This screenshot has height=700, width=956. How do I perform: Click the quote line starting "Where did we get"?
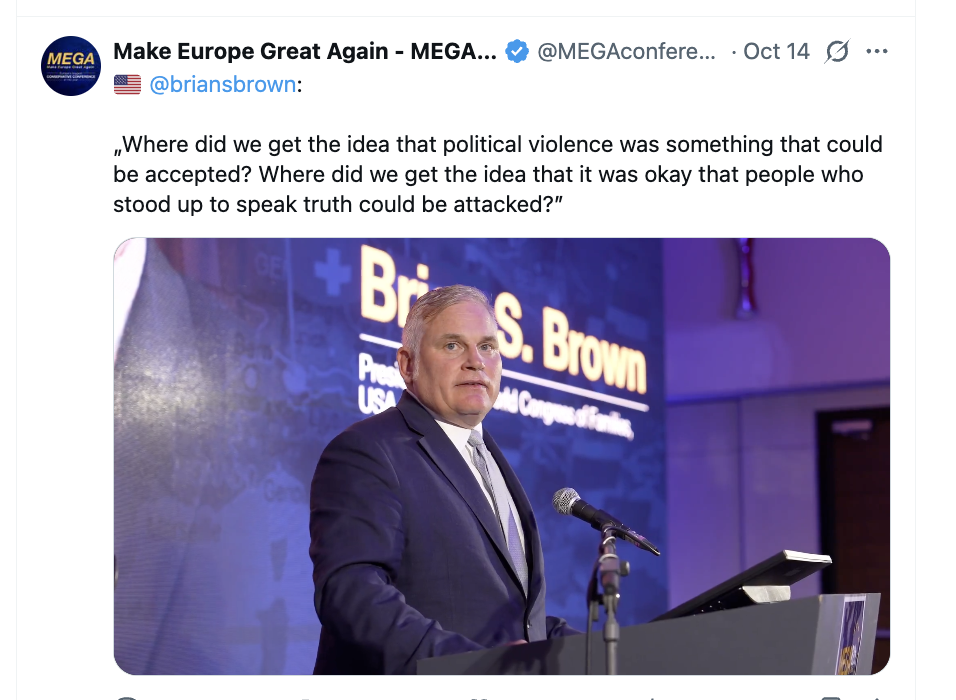tap(497, 145)
